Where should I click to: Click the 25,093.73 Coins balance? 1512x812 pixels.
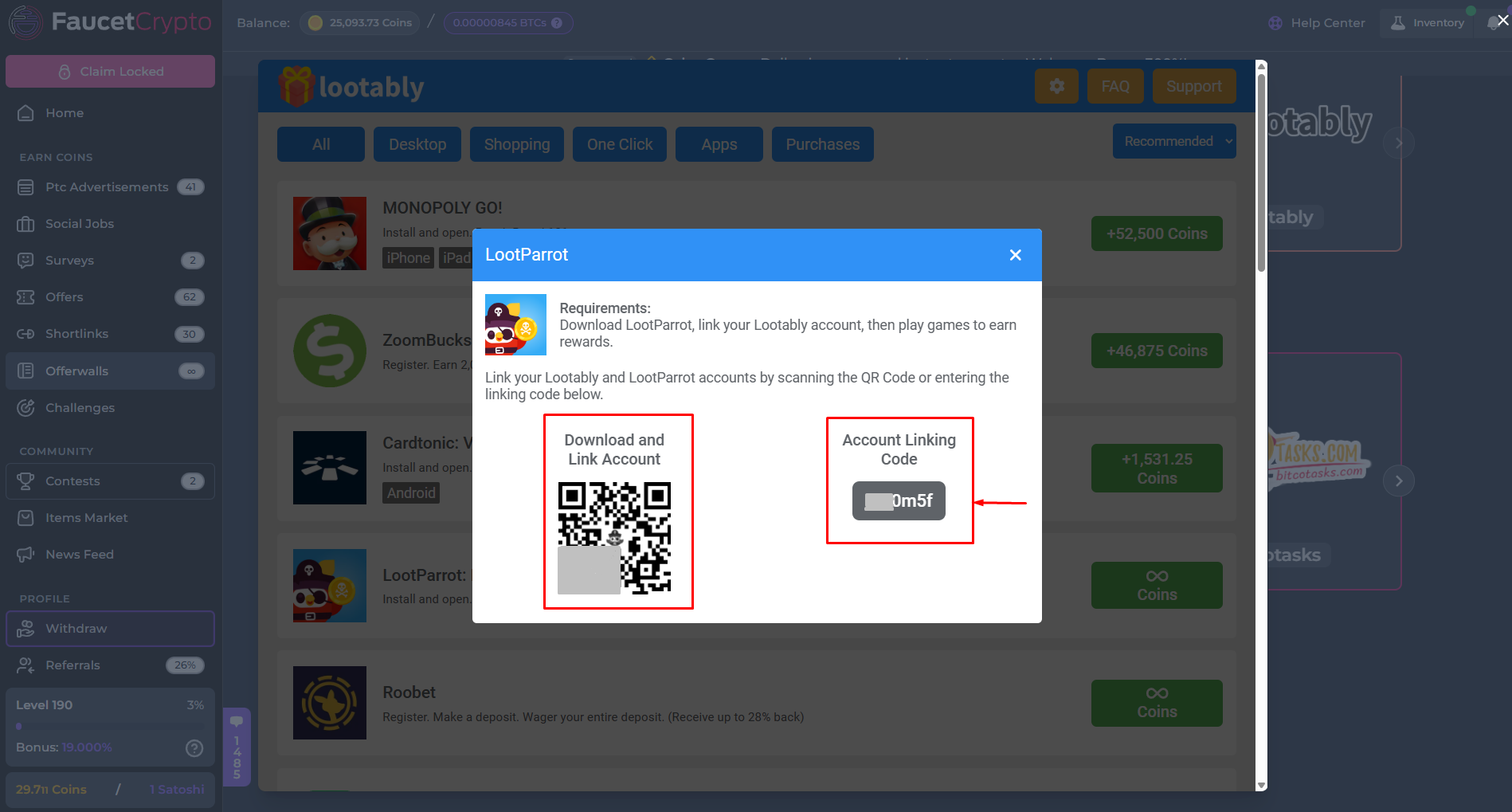click(360, 23)
